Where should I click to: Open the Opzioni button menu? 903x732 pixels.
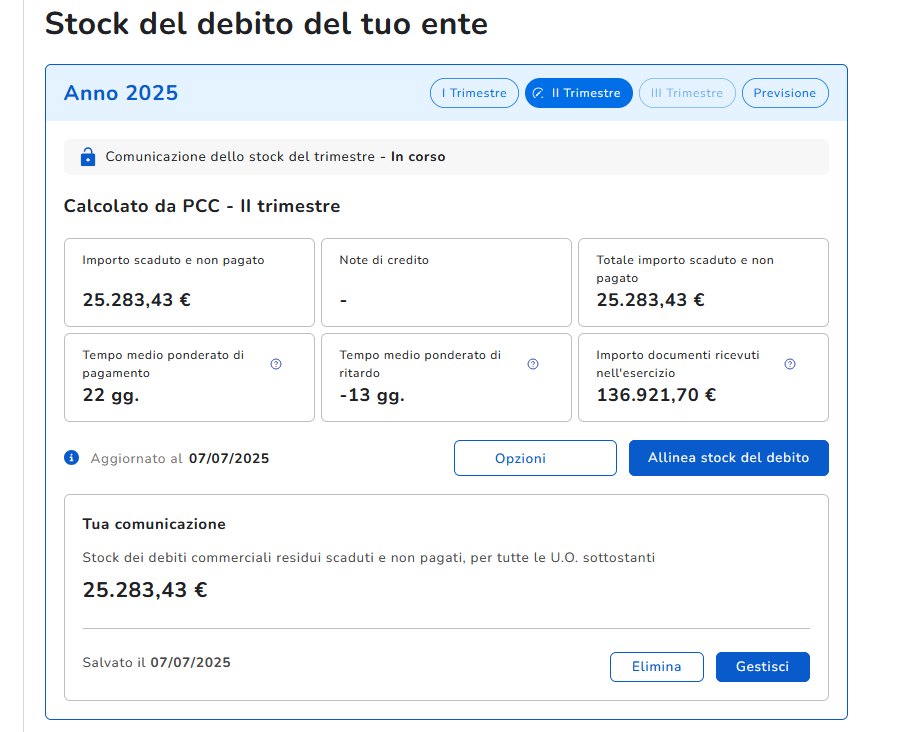pos(535,458)
